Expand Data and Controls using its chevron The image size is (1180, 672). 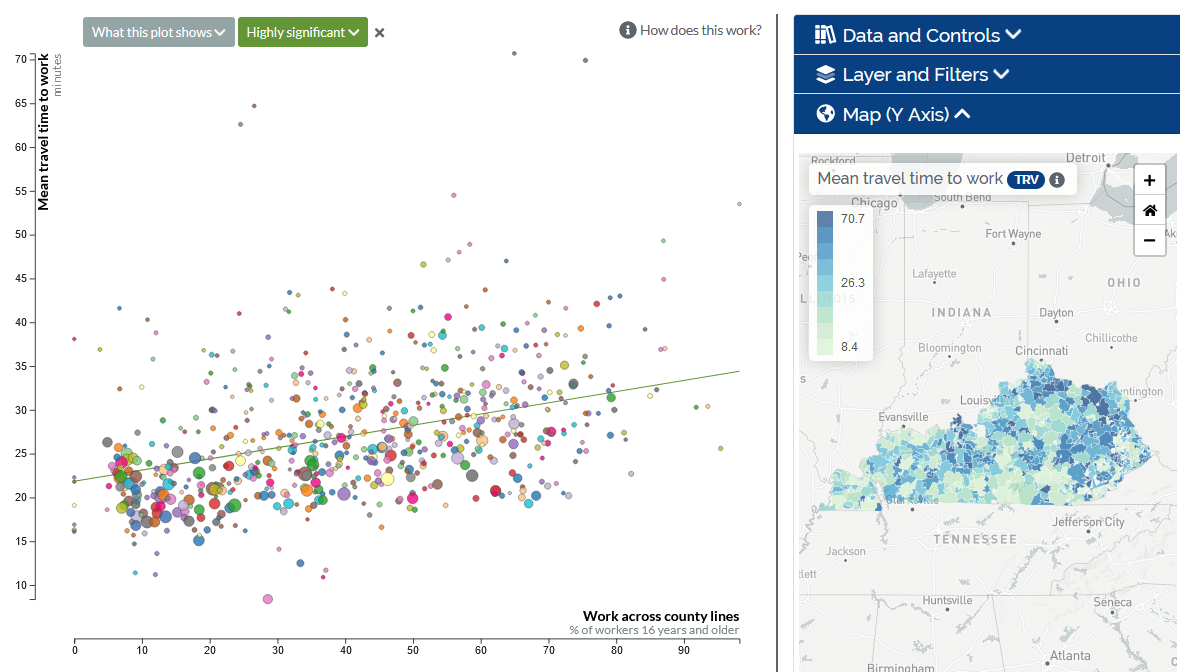pos(1013,35)
